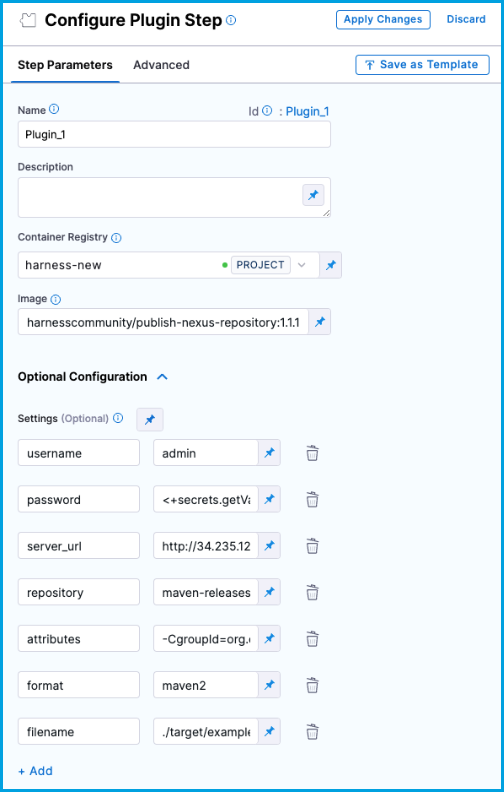
Task: Click the Name input field
Action: coord(174,134)
